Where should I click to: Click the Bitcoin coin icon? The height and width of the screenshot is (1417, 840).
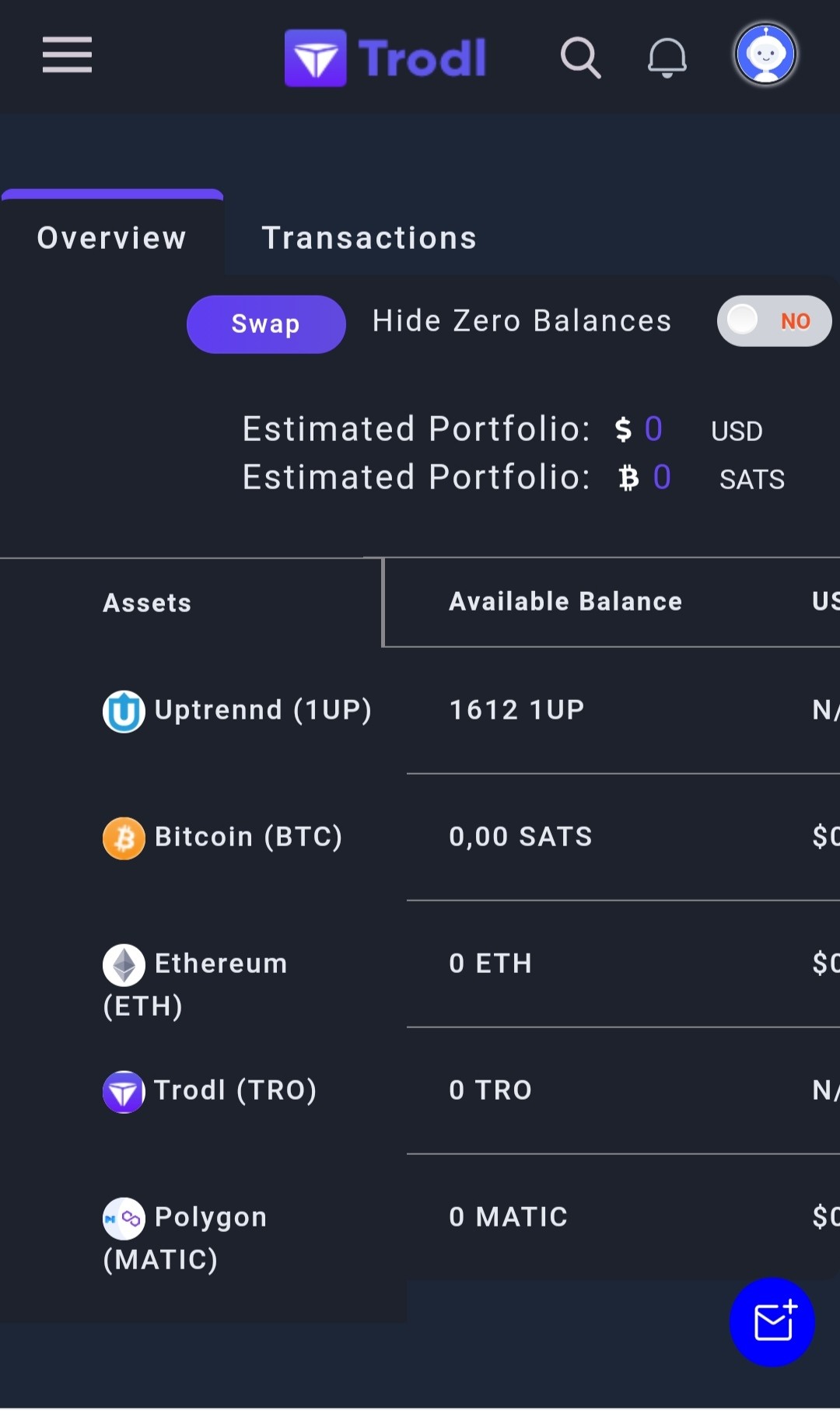coord(124,838)
